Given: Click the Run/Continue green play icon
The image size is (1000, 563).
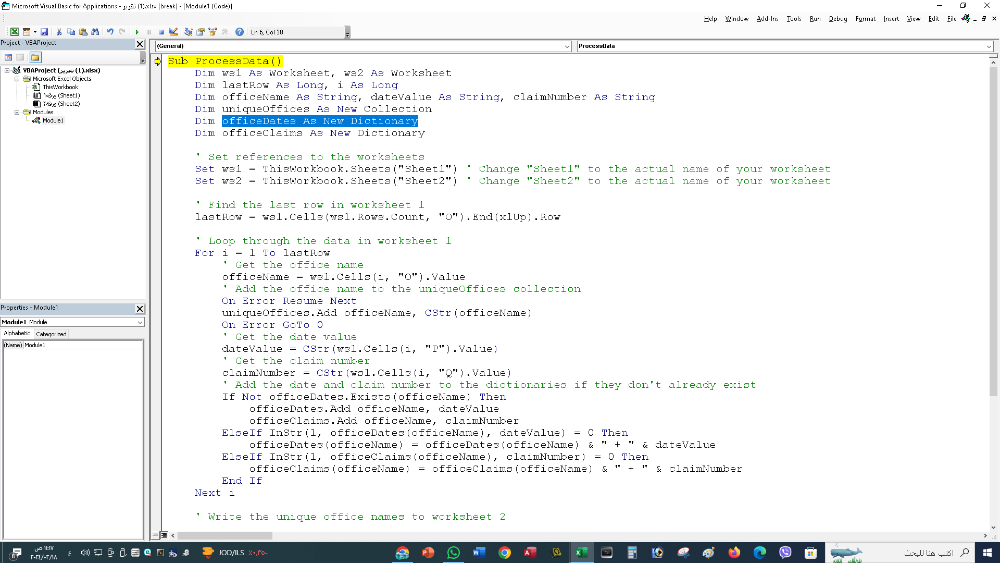Looking at the screenshot, I should [x=136, y=32].
